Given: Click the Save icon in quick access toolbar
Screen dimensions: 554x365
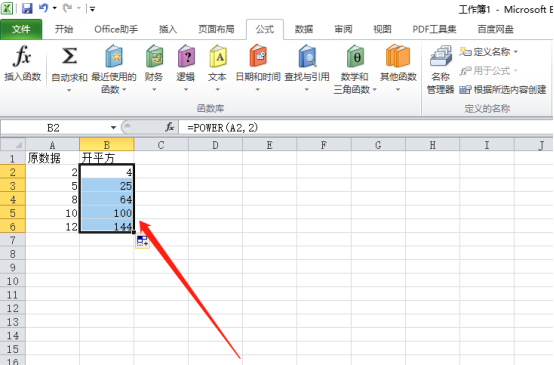Looking at the screenshot, I should (x=27, y=8).
